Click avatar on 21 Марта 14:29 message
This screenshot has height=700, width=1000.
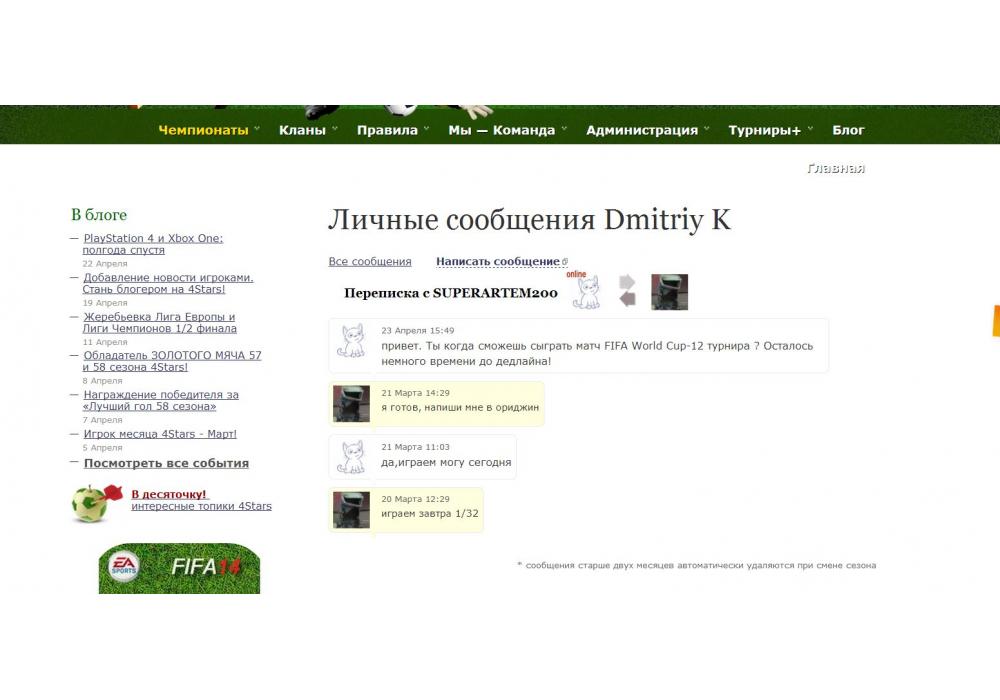click(351, 404)
